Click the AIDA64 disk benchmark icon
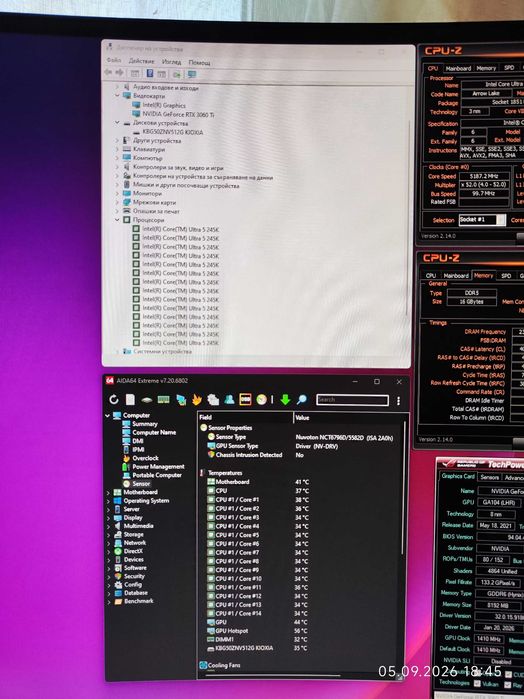This screenshot has height=699, width=524. [x=147, y=400]
